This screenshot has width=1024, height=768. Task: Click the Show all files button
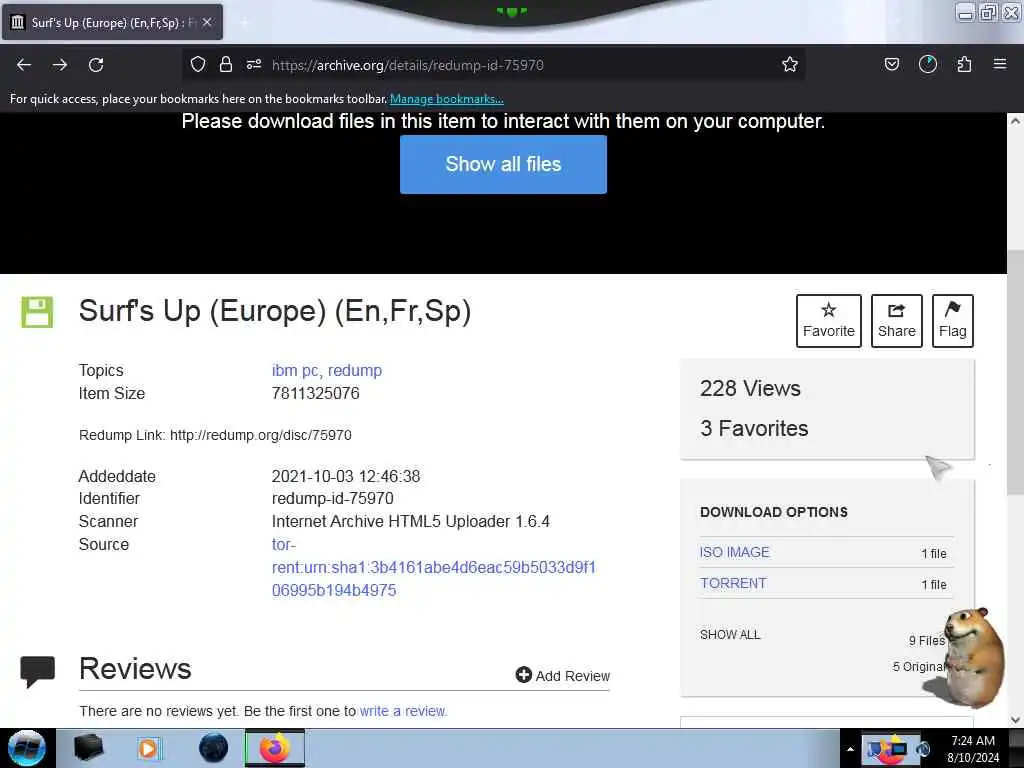[x=503, y=164]
